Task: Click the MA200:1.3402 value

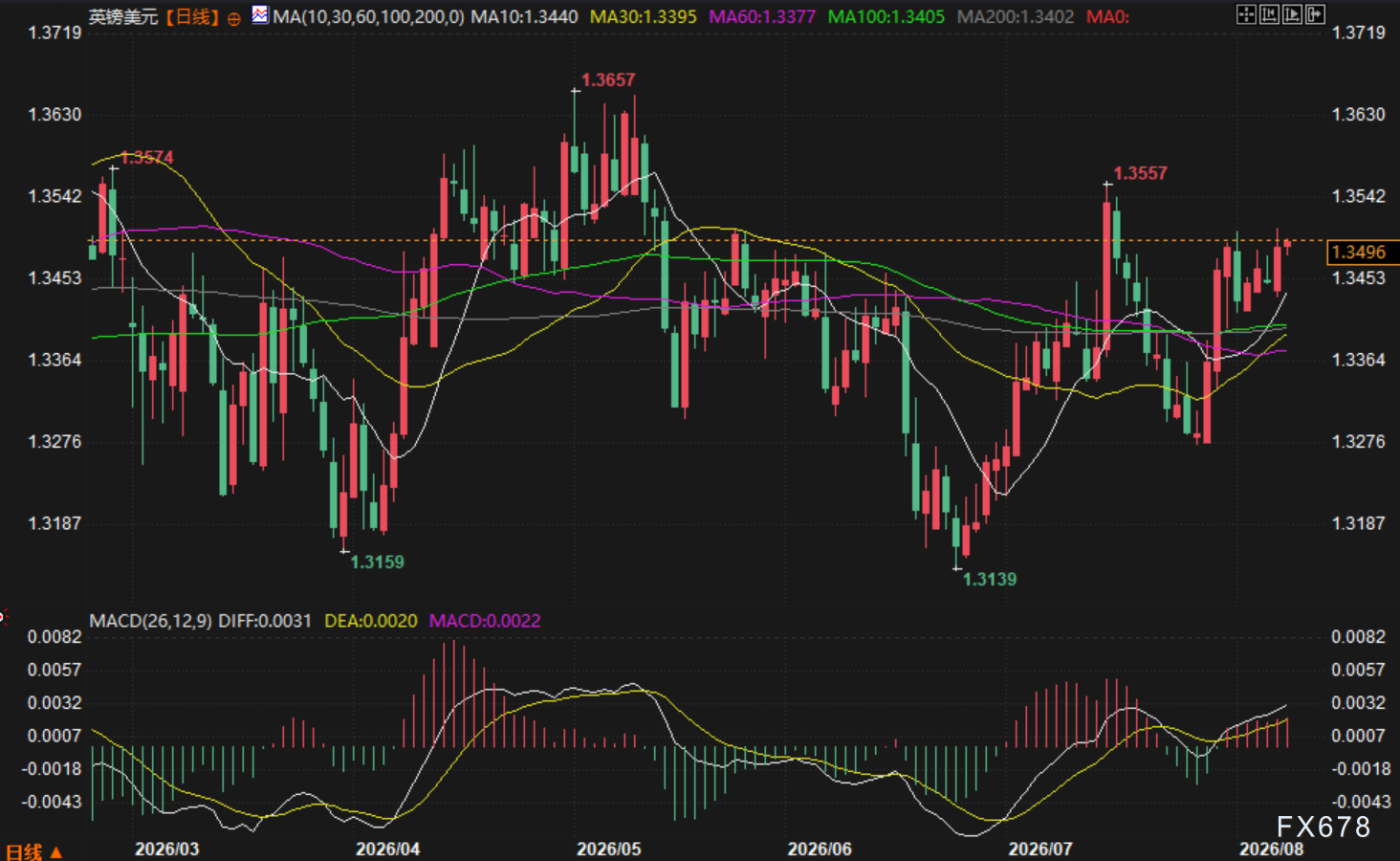Action: click(x=1016, y=17)
